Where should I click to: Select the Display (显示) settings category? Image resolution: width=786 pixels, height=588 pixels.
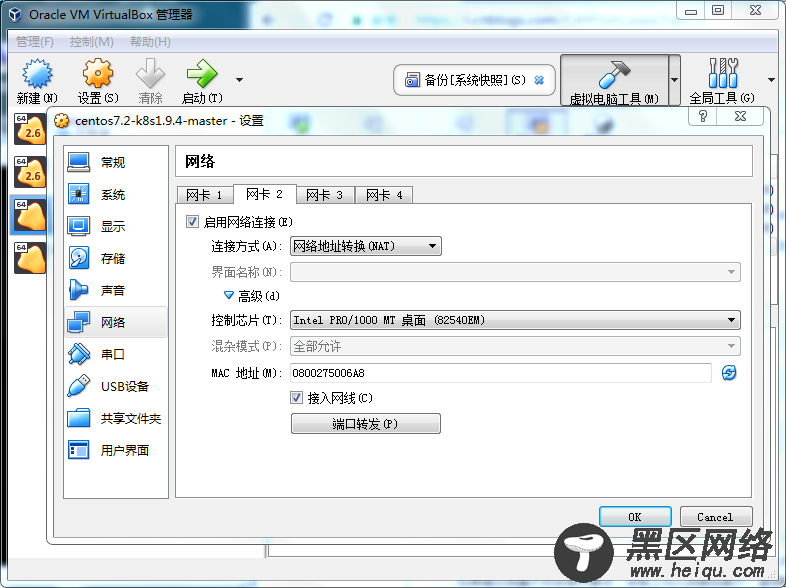[116, 226]
